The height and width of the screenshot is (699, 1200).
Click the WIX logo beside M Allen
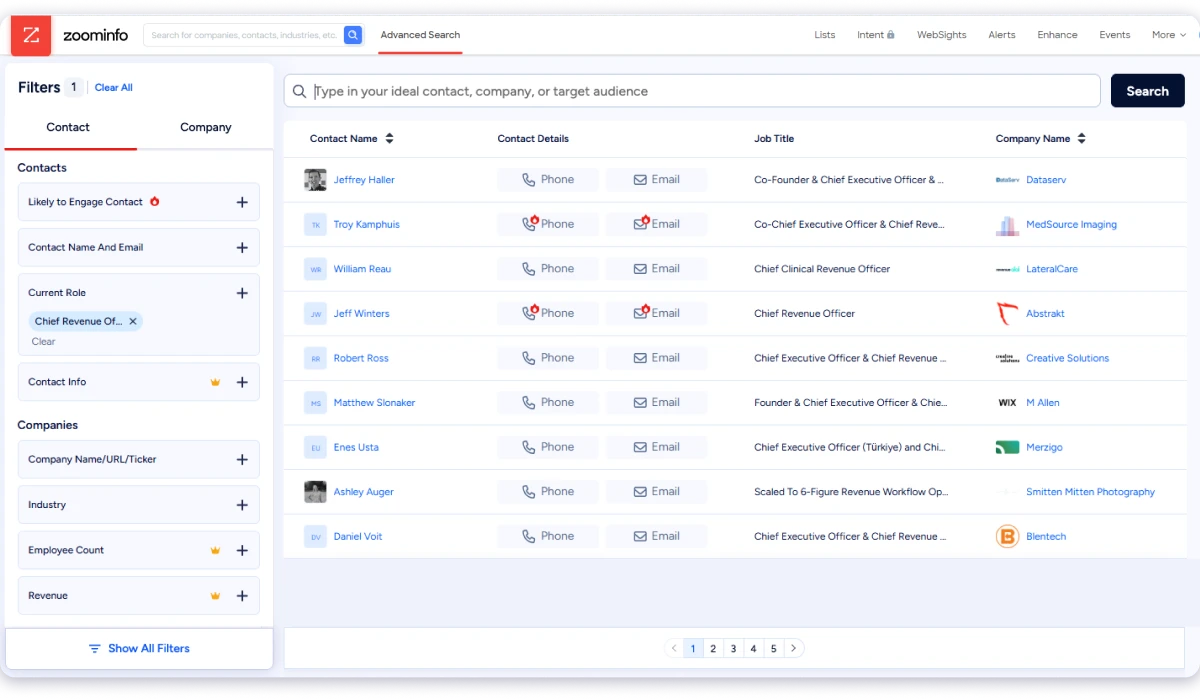coord(1007,403)
